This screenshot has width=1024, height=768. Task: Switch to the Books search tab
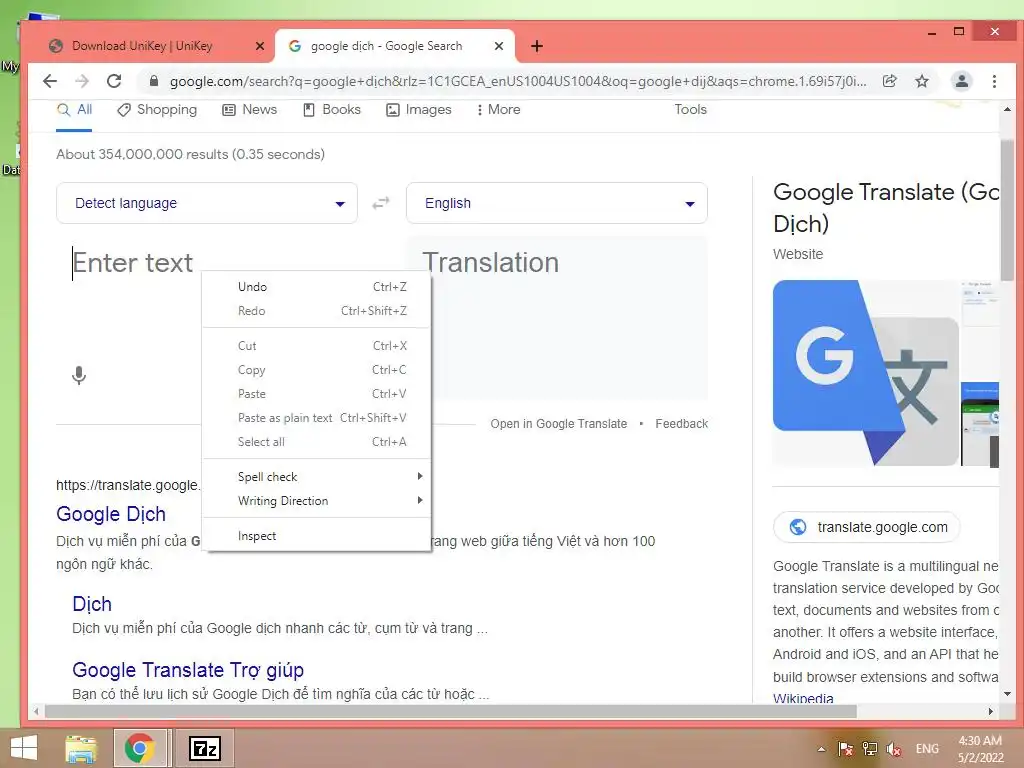click(332, 110)
